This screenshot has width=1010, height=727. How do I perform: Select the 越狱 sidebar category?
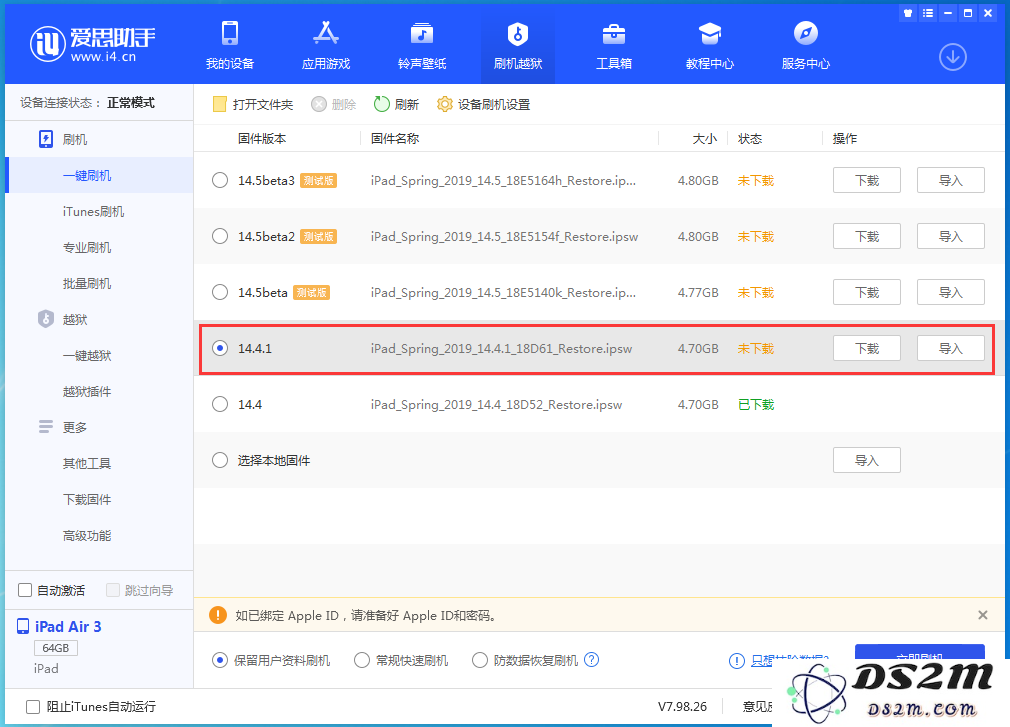pos(63,319)
